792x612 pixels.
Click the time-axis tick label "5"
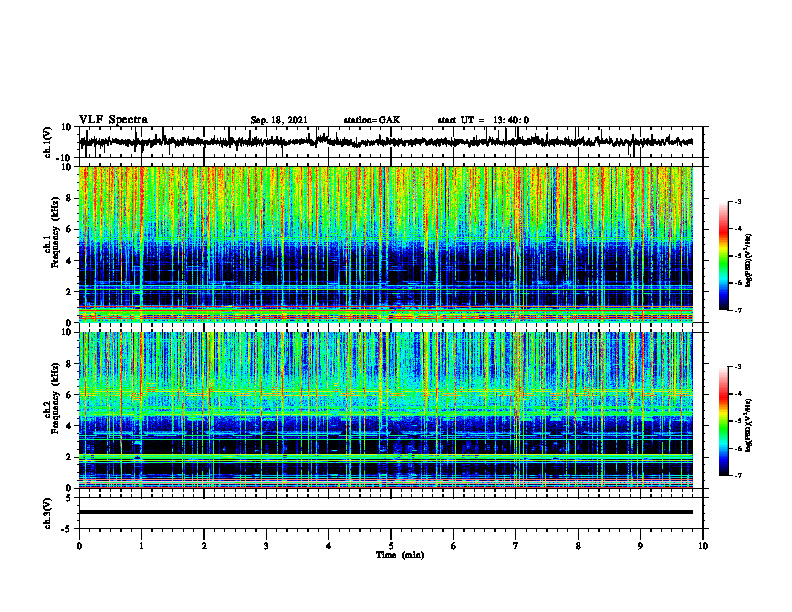click(x=391, y=546)
